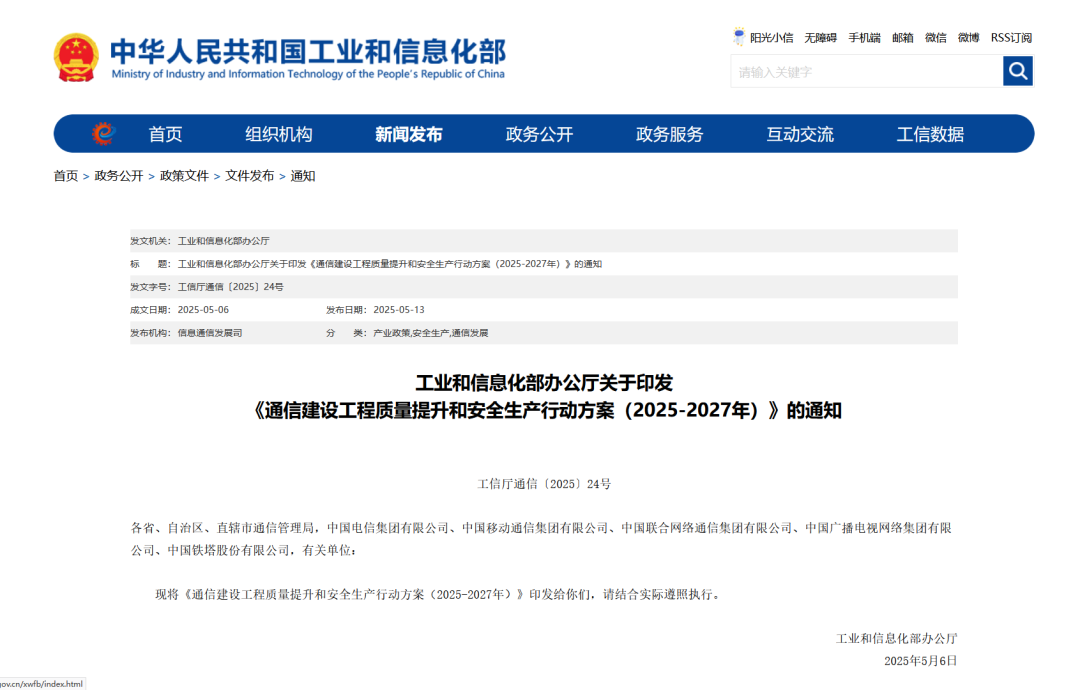Click the 成文日期 value 2025-05-06
Screen dimensions: 1080x690
[203, 310]
